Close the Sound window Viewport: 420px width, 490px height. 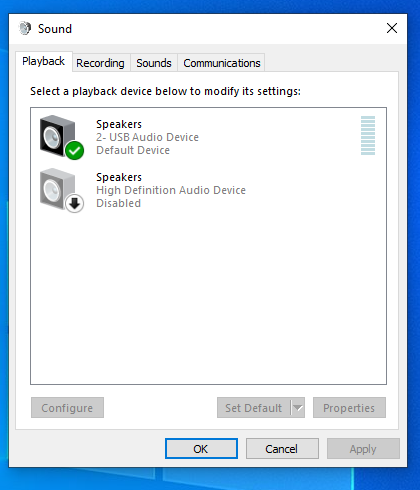pyautogui.click(x=392, y=28)
